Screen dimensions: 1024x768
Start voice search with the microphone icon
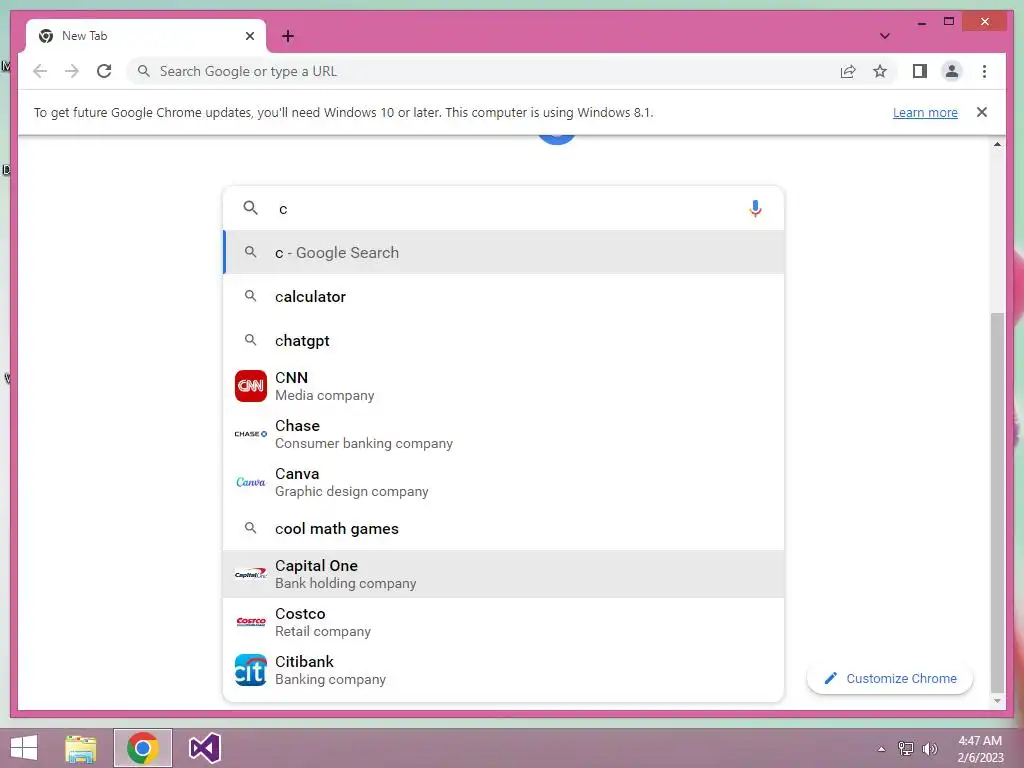(755, 208)
